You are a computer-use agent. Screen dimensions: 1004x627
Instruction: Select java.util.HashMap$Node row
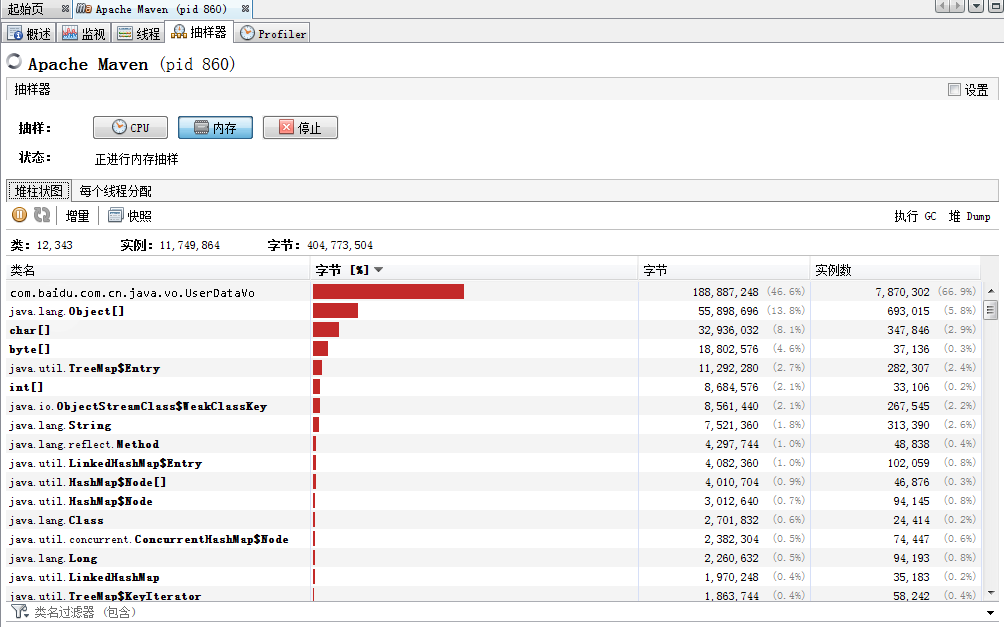(493, 501)
